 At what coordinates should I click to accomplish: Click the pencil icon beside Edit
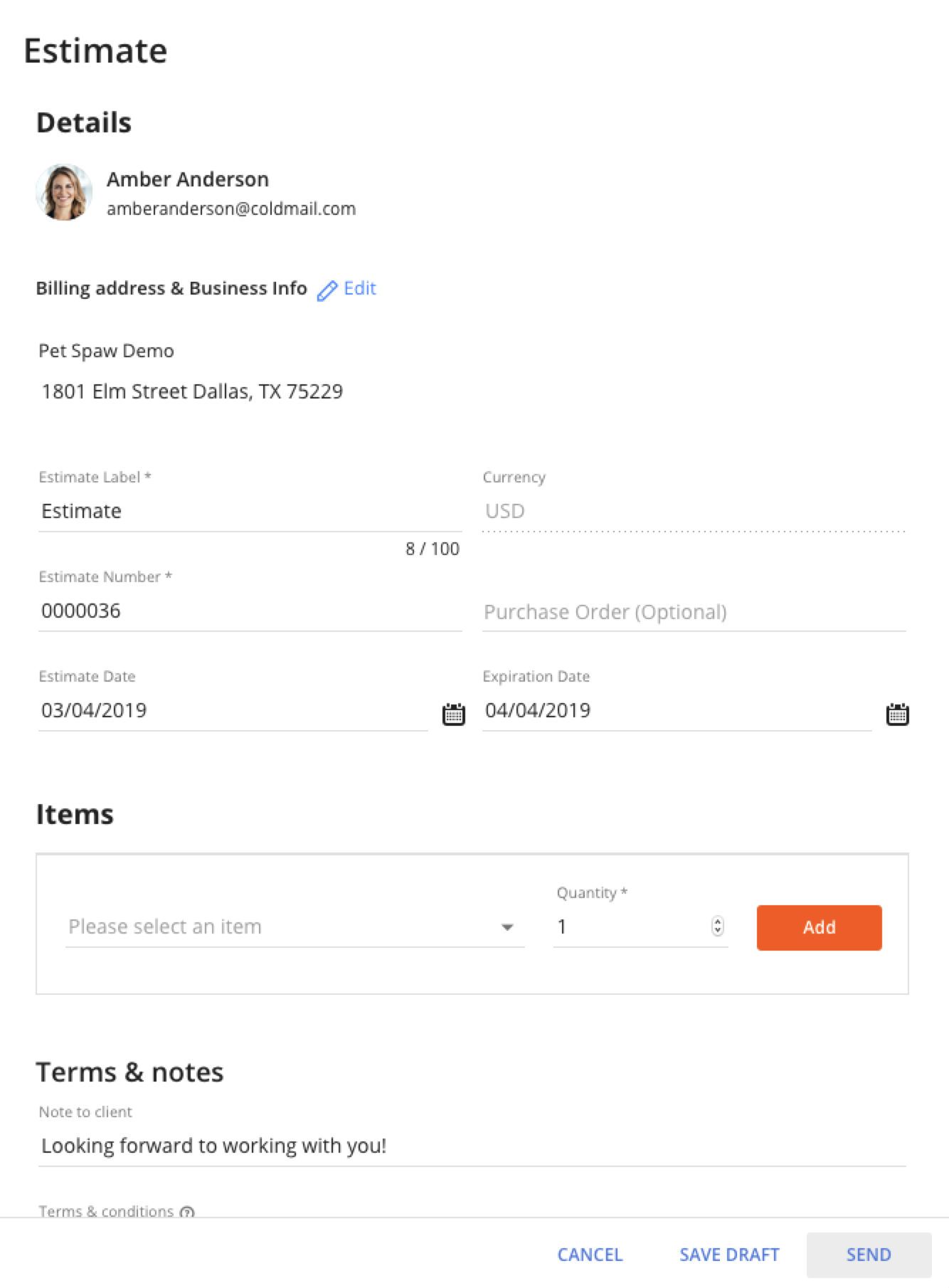[327, 290]
